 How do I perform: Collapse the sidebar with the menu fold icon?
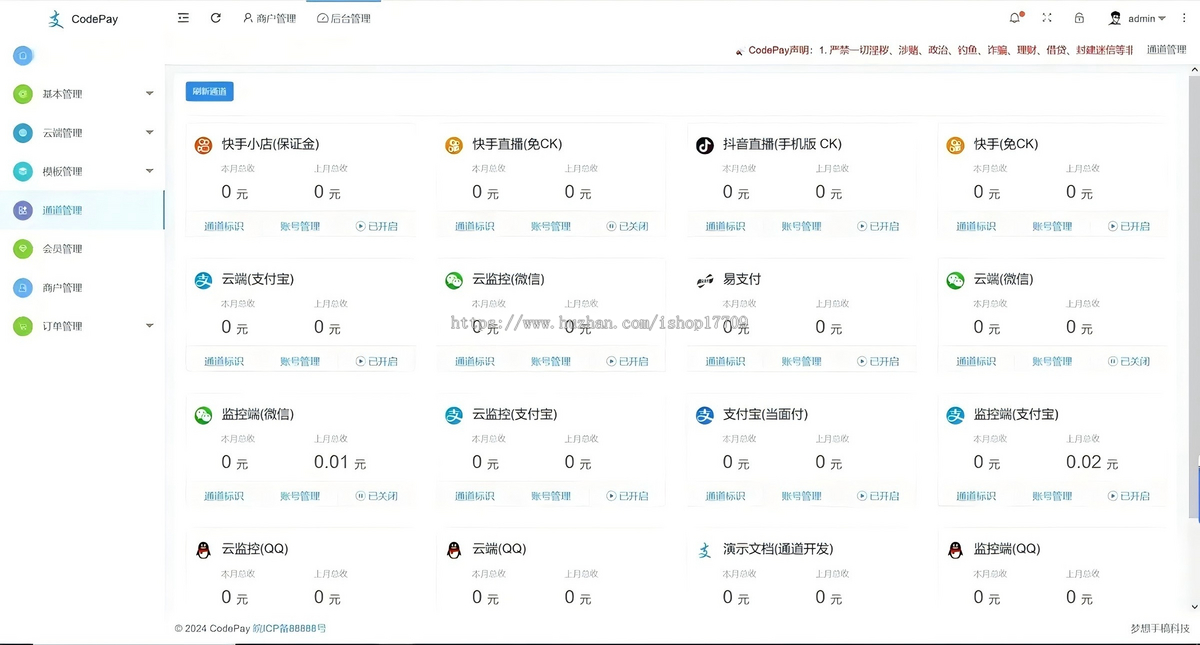(x=183, y=18)
